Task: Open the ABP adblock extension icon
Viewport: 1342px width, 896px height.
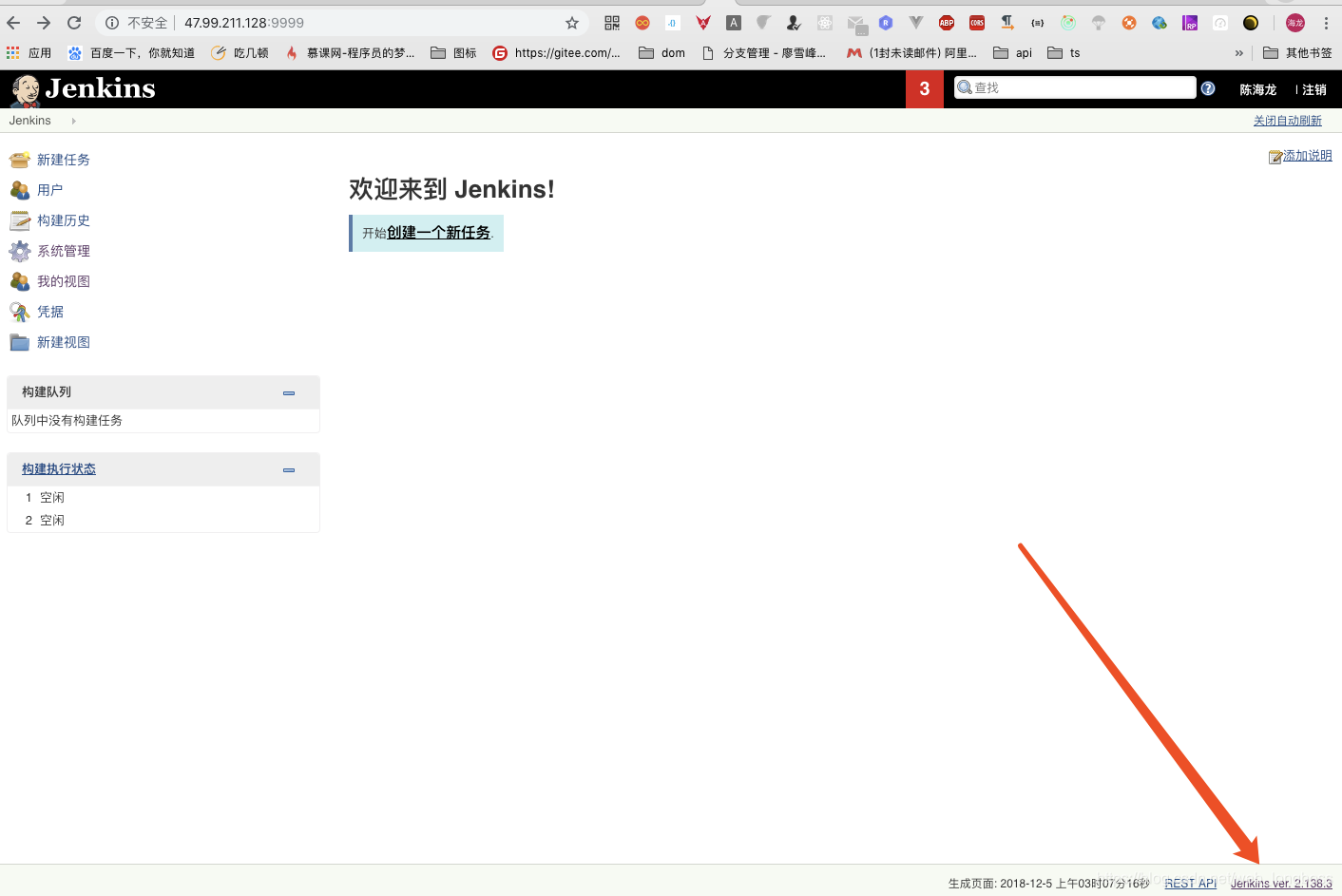Action: (x=947, y=23)
